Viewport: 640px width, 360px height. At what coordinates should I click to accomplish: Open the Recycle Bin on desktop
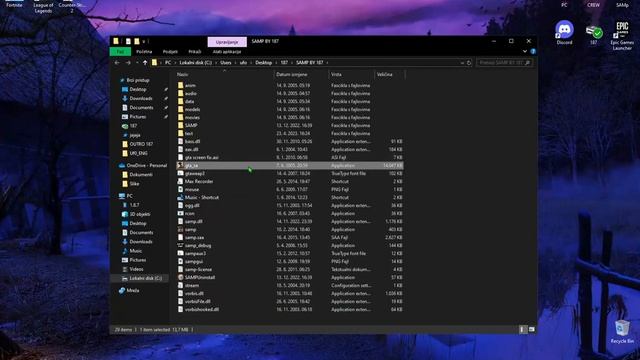[622, 331]
